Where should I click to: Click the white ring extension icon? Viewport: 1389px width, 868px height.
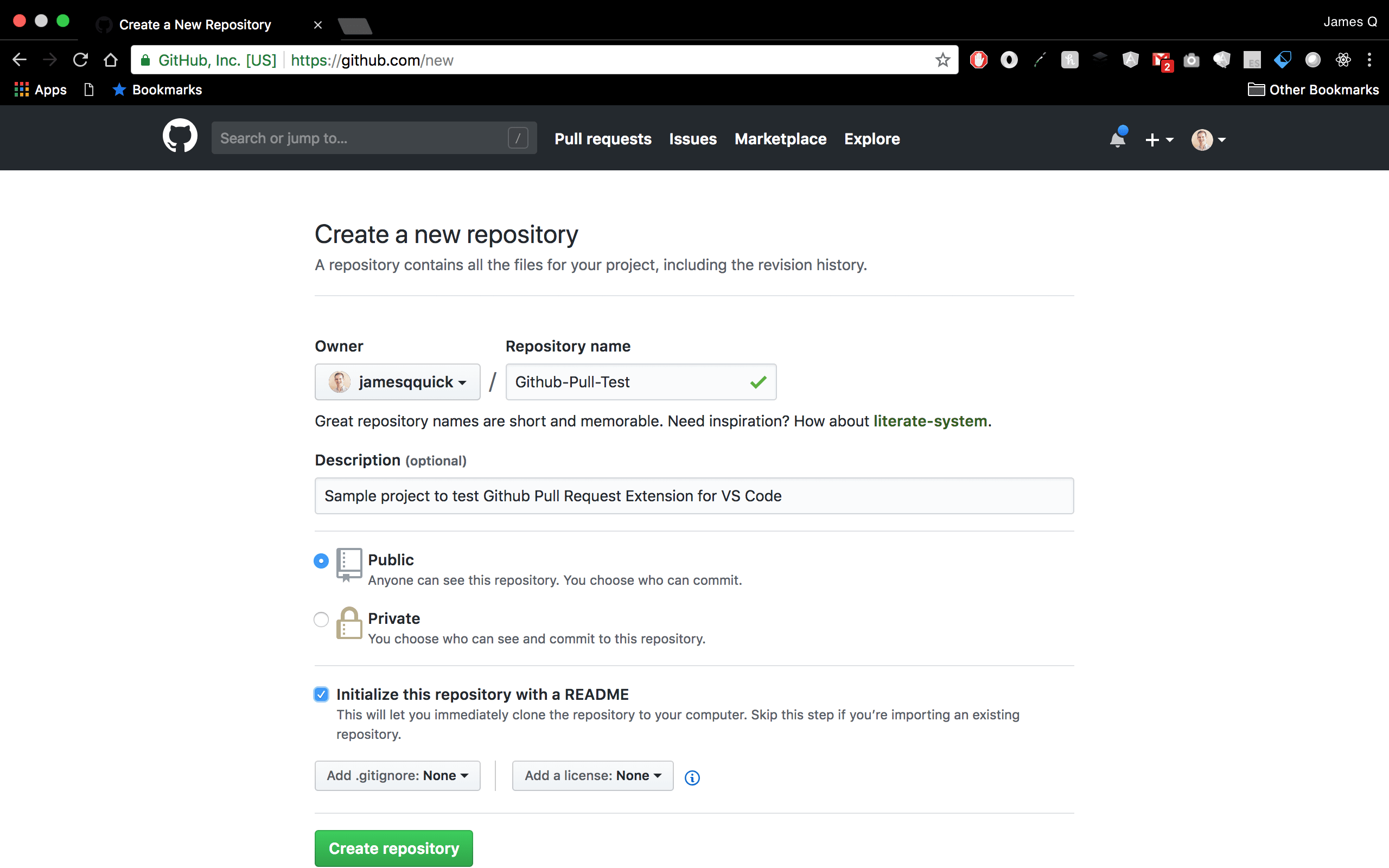tap(1009, 60)
